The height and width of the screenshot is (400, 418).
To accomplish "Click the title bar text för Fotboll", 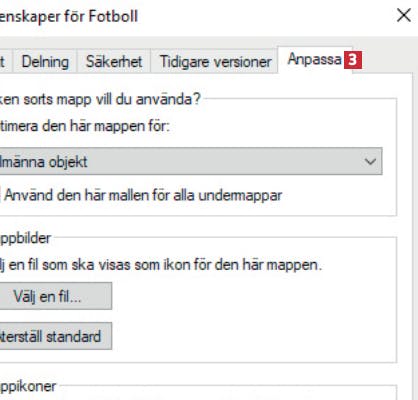I will (x=101, y=16).
